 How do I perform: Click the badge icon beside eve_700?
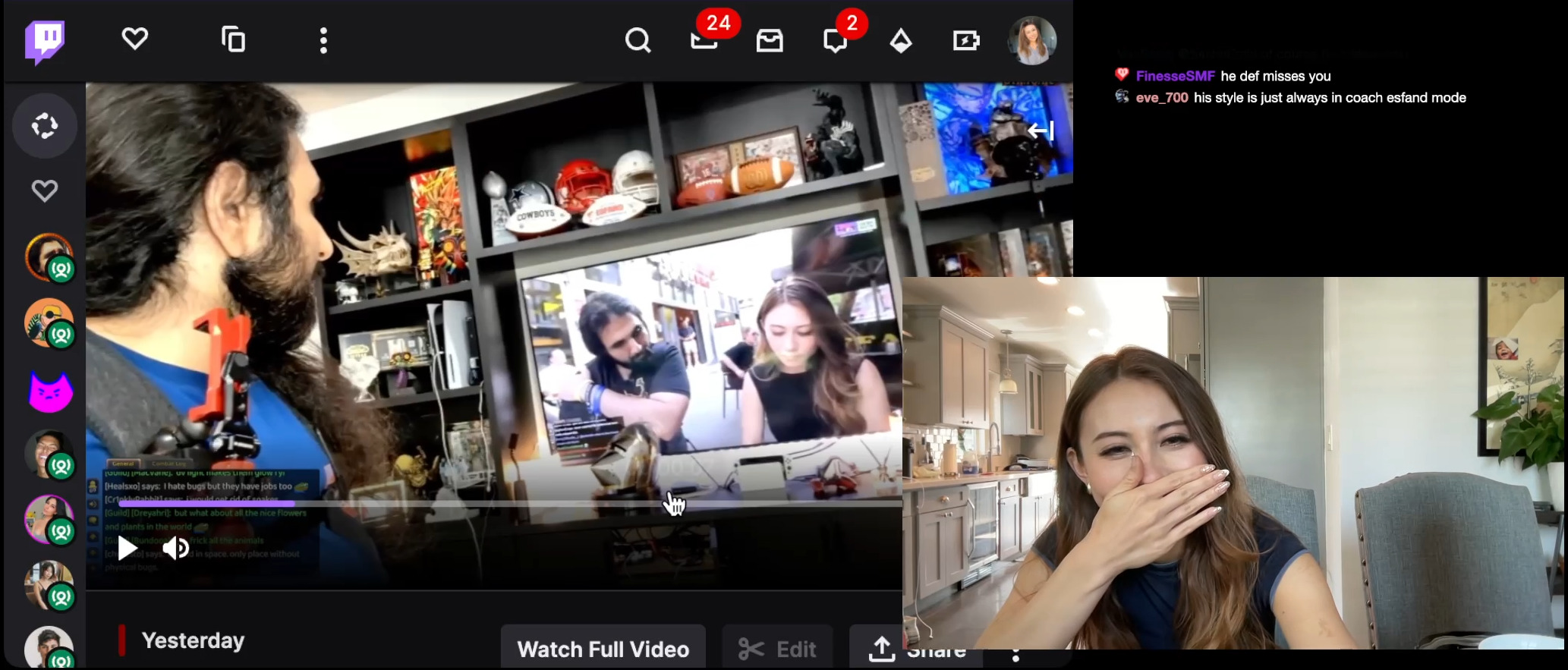[1122, 96]
